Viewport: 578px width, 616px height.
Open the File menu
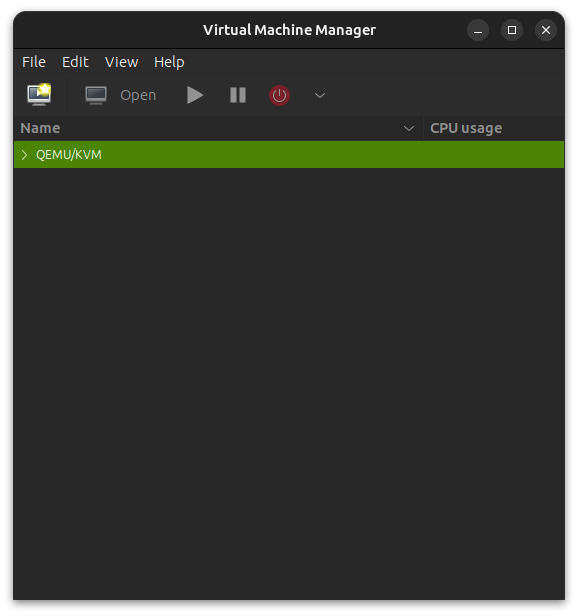[x=34, y=62]
